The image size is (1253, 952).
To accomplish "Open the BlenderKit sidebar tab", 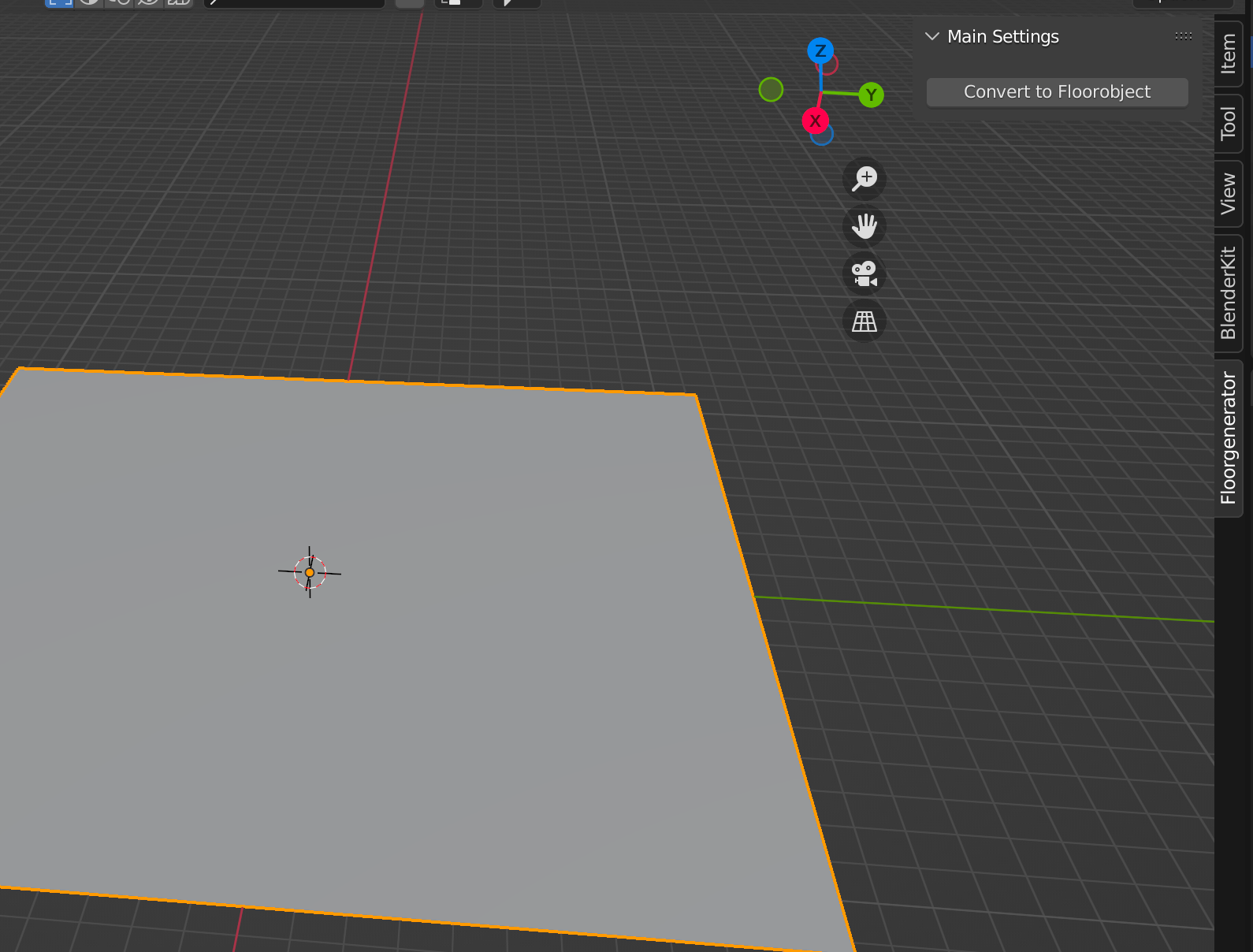I will [1228, 293].
